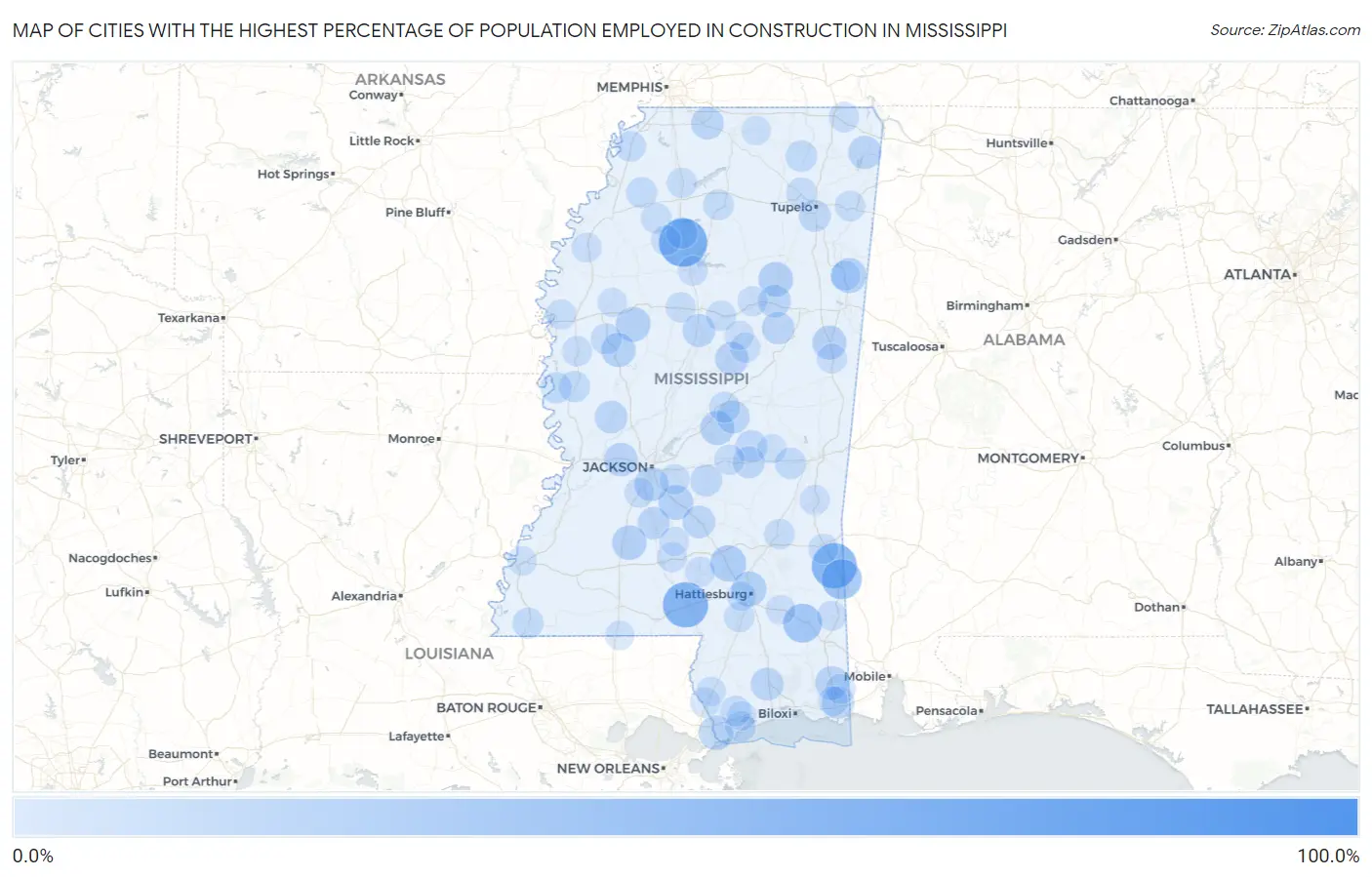Click the MONTGOMERY city label
Image resolution: width=1372 pixels, height=877 pixels.
[x=1029, y=458]
